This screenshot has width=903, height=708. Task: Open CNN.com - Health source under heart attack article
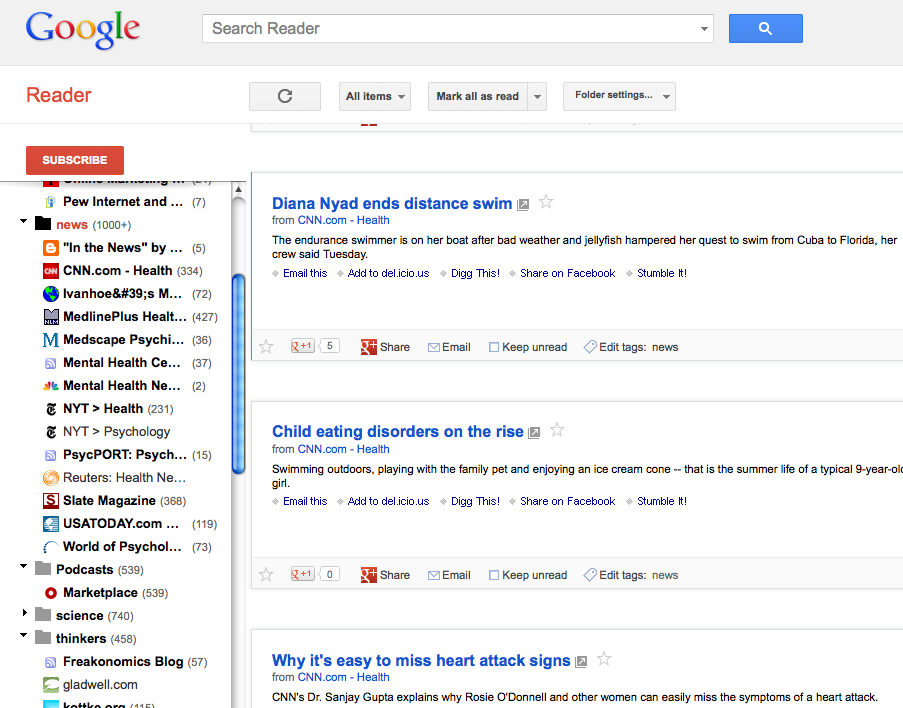(343, 677)
